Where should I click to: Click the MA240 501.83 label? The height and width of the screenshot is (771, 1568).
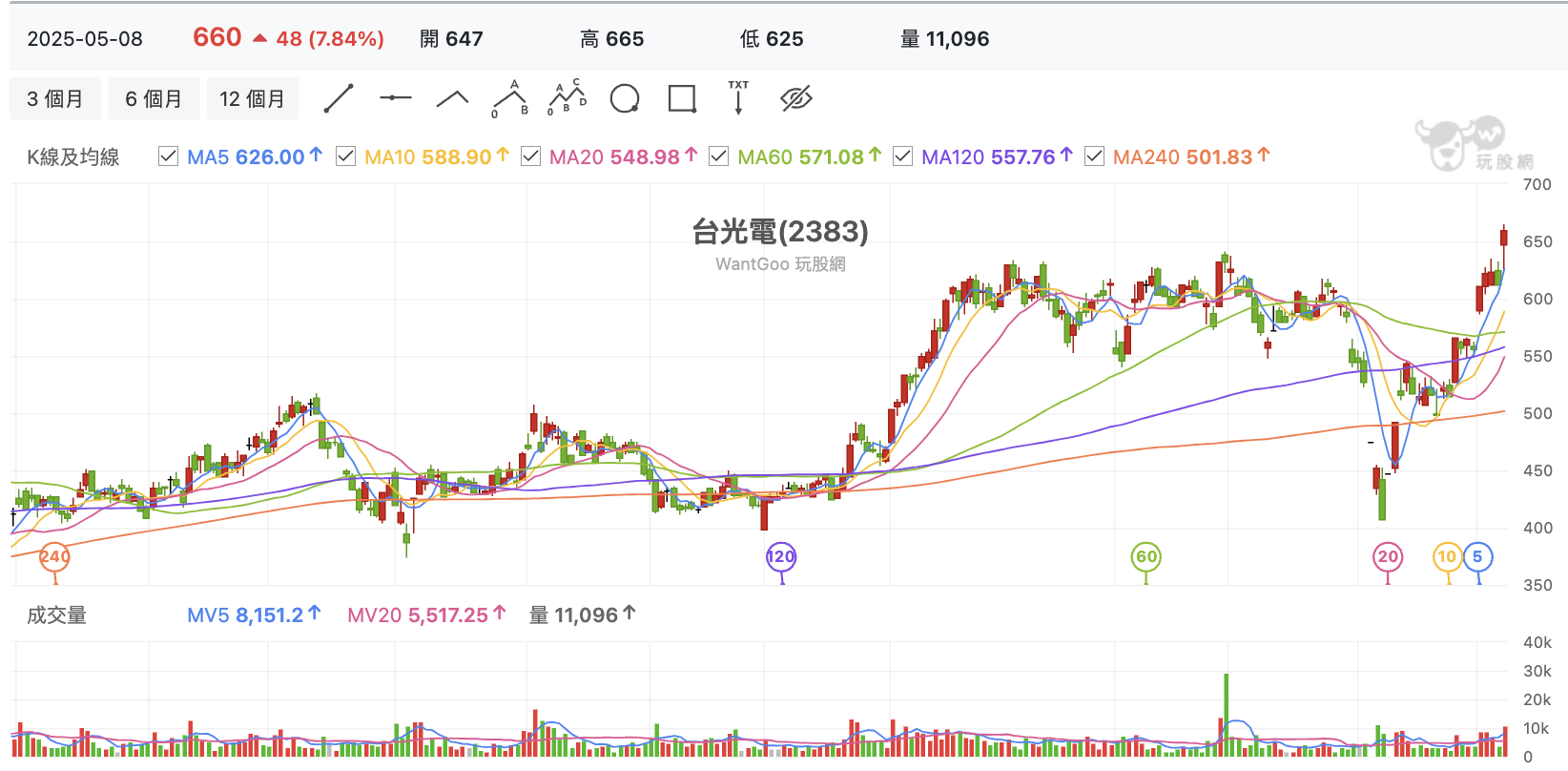pos(1191,156)
